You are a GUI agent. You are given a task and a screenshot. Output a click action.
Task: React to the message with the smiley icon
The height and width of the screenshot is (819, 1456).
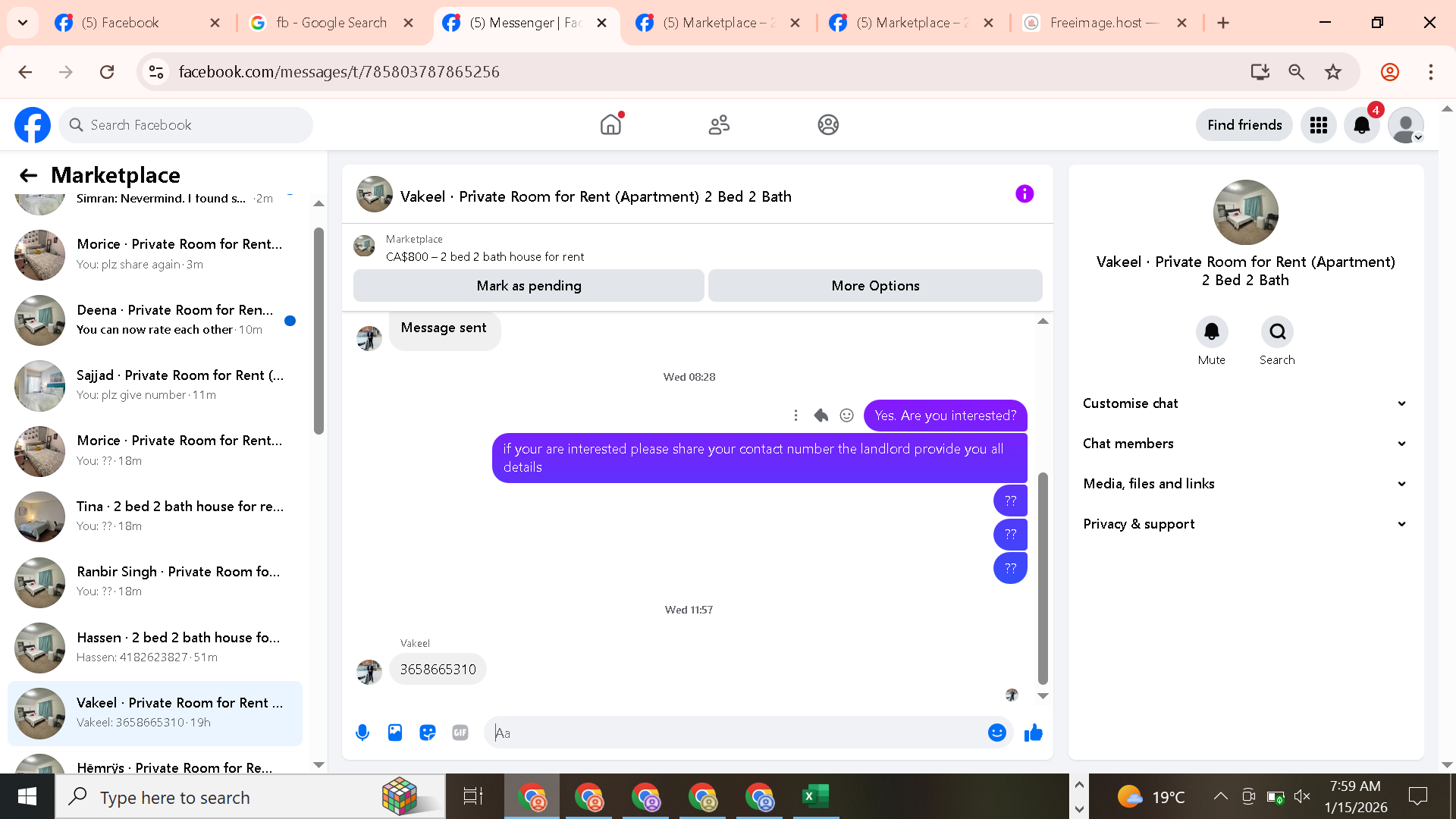coord(846,416)
